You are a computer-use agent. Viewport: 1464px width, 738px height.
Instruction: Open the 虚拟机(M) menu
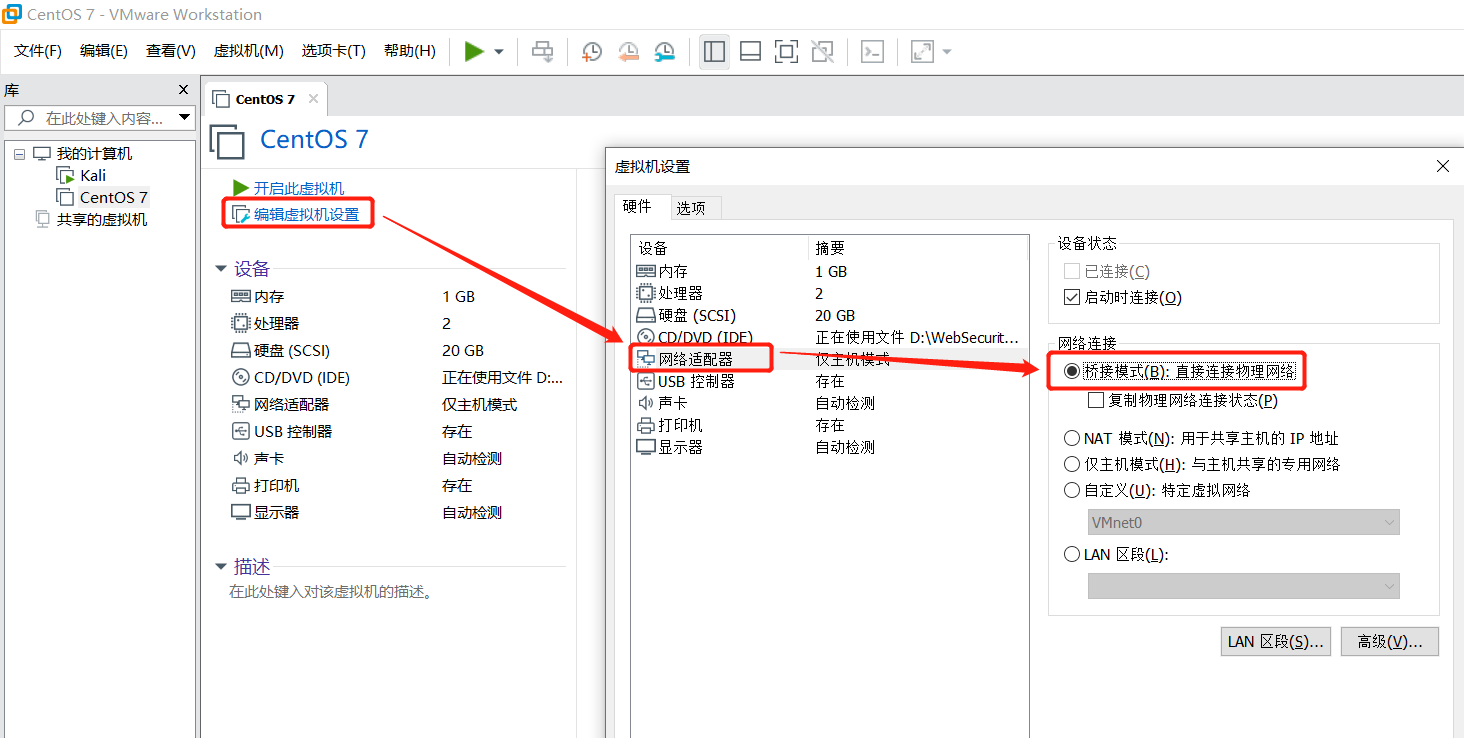tap(247, 51)
